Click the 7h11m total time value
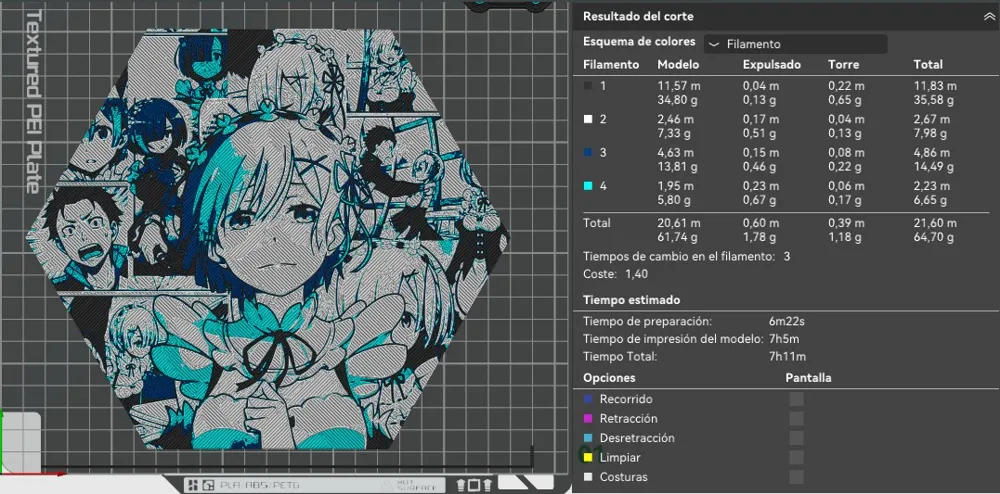Screen dimensions: 1000x494 (x=787, y=356)
